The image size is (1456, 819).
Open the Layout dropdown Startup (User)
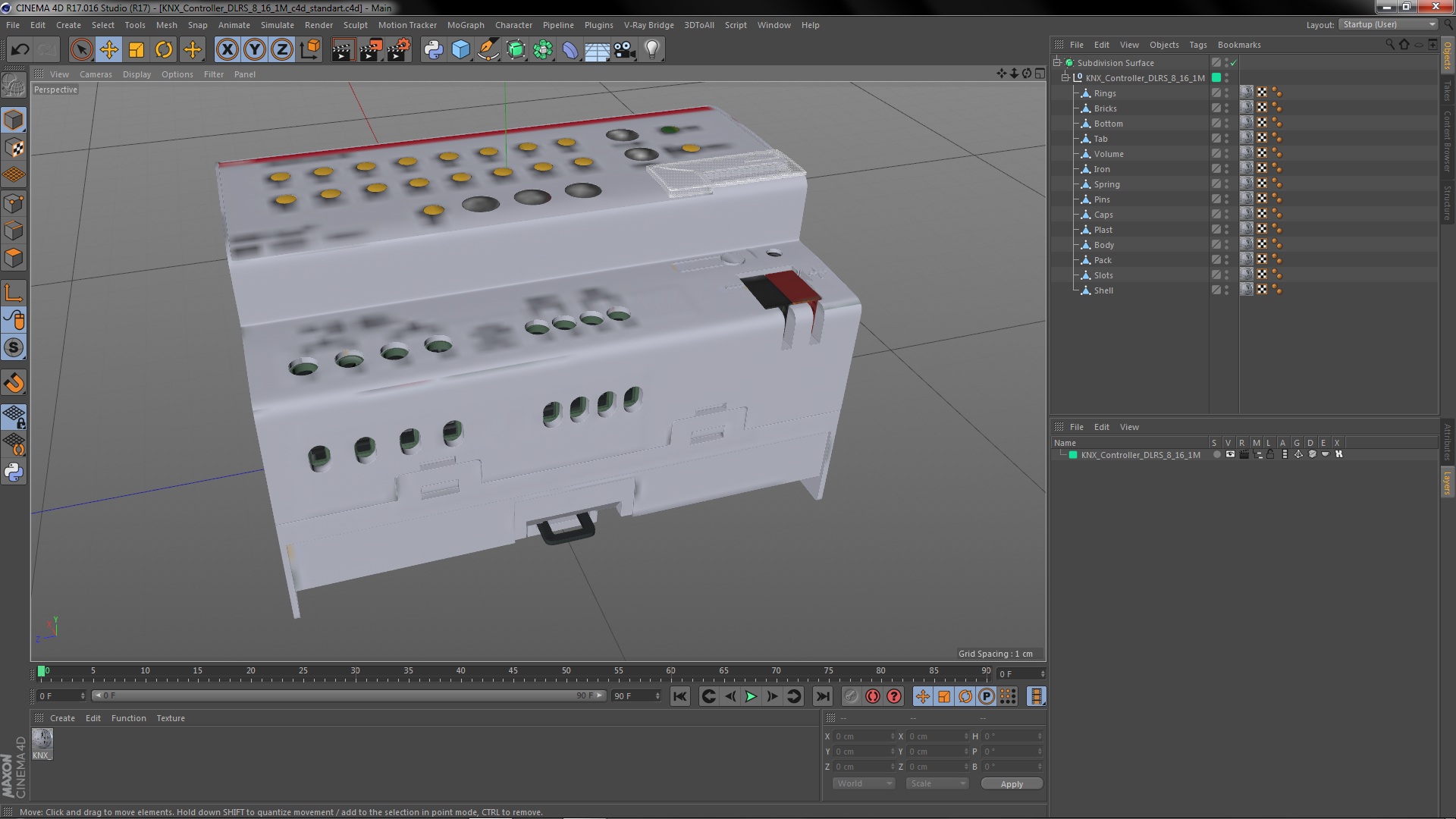coord(1389,25)
